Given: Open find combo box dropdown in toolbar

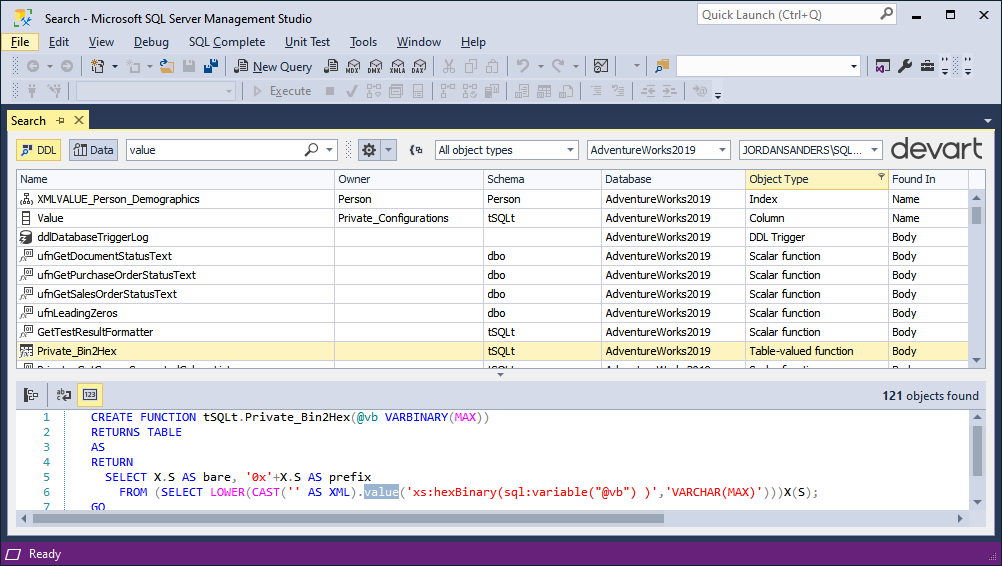Looking at the screenshot, I should coord(854,66).
